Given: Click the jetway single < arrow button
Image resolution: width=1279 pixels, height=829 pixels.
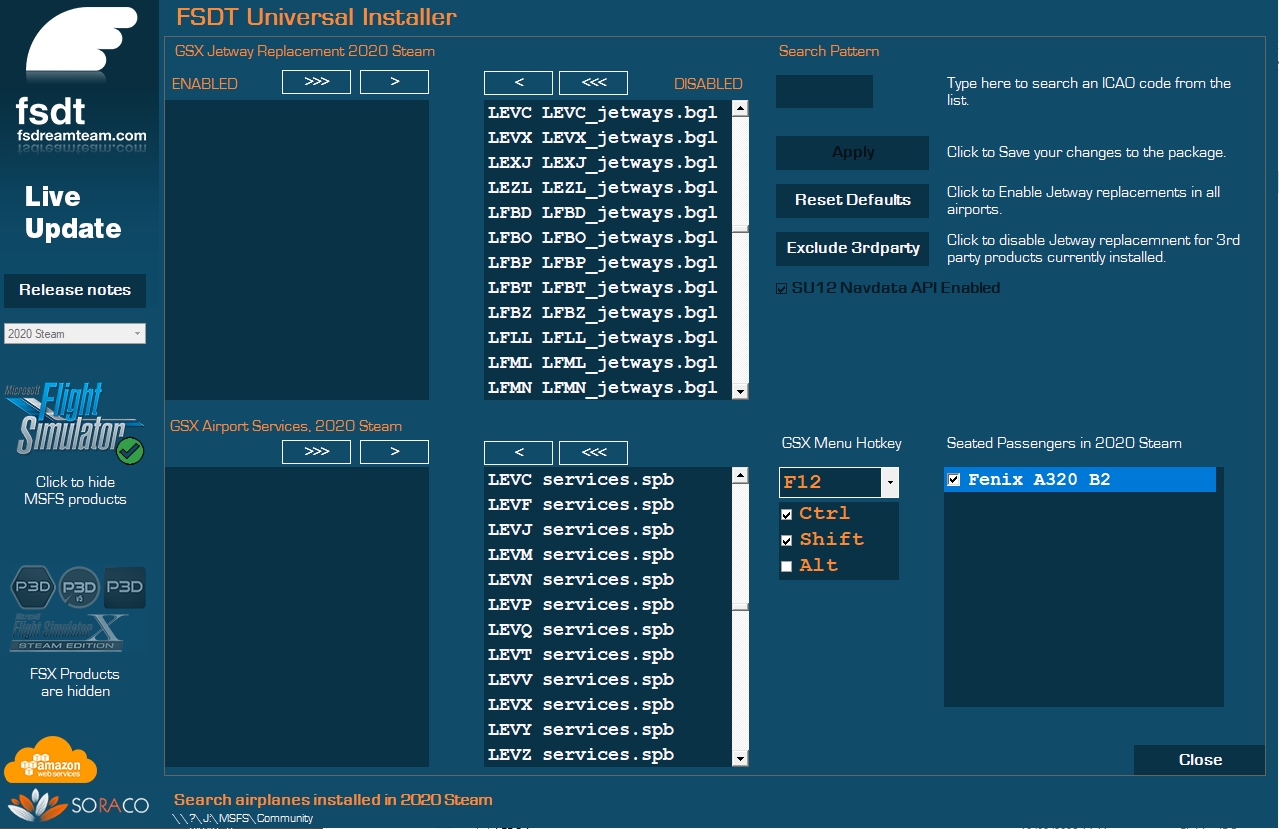Looking at the screenshot, I should click(x=518, y=83).
